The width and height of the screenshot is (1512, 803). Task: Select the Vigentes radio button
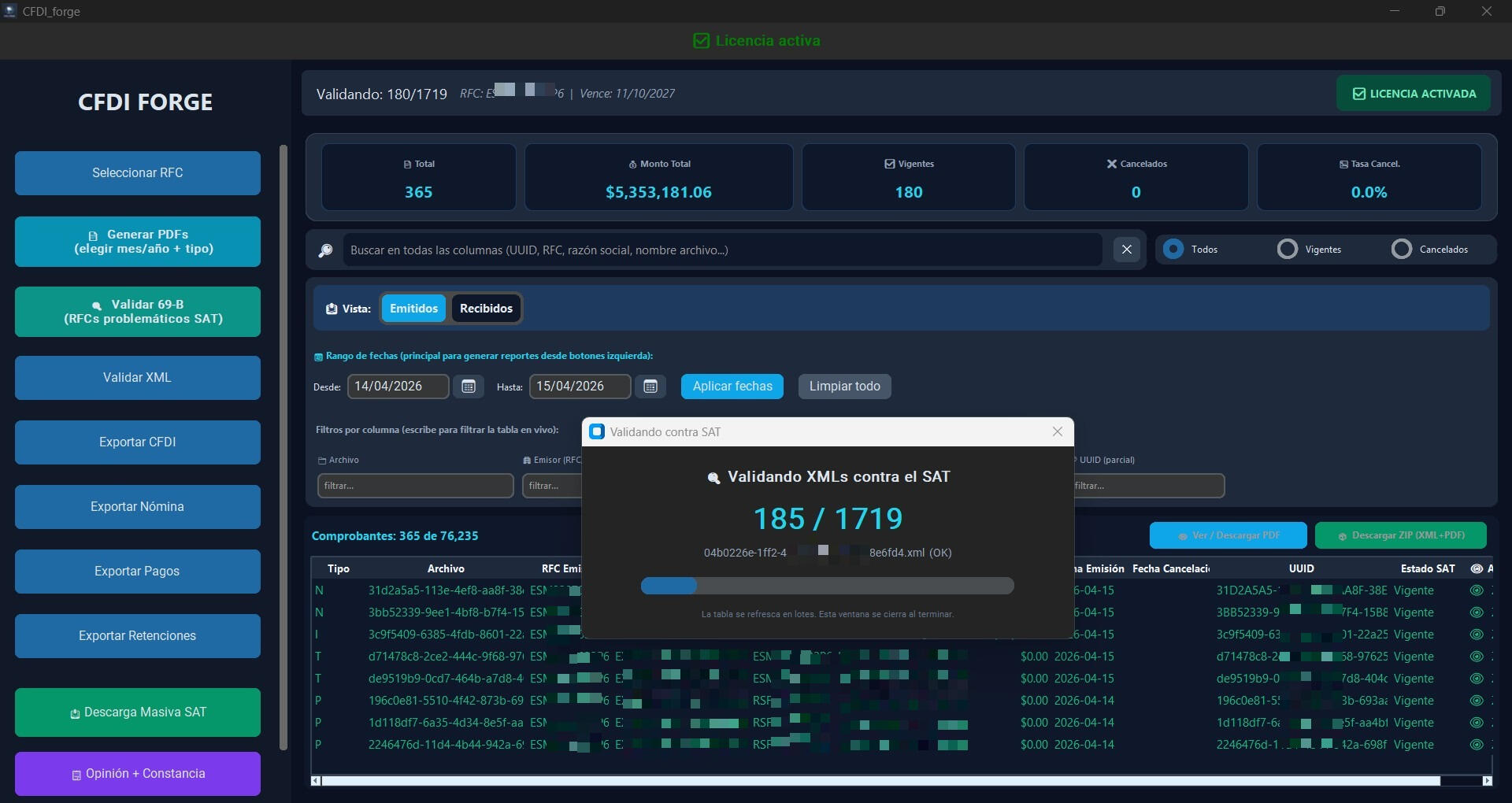[1288, 250]
